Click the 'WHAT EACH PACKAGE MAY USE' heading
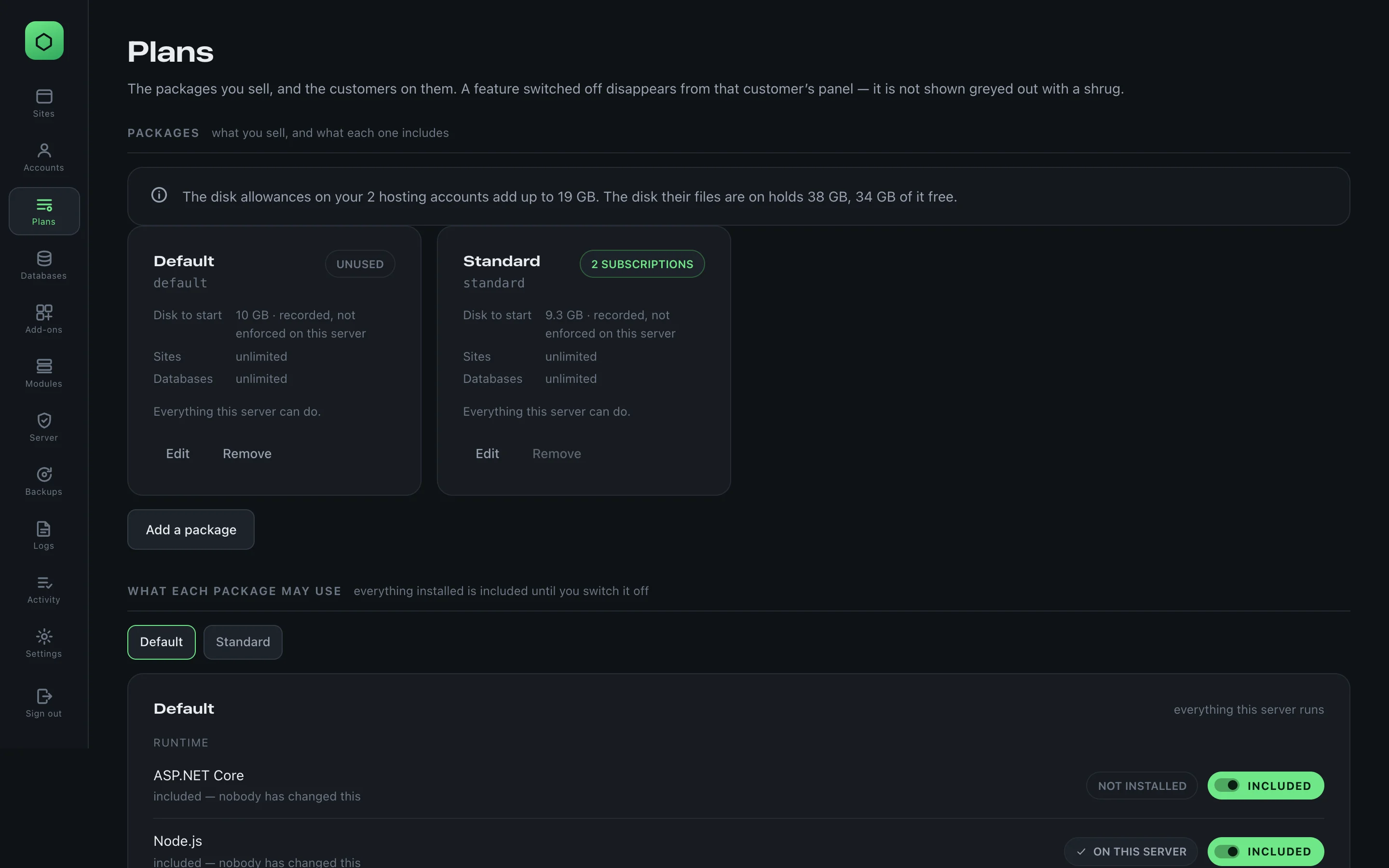 (234, 591)
